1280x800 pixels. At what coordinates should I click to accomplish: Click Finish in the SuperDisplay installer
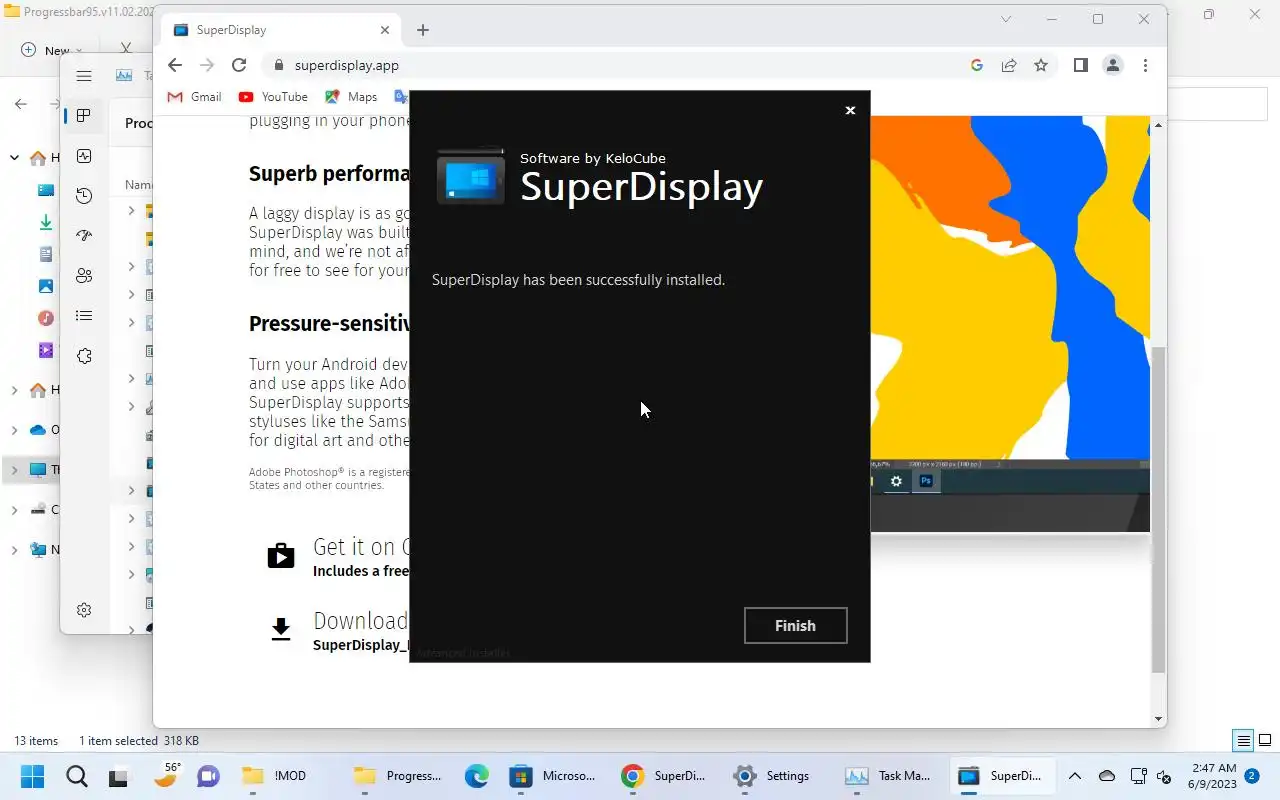(795, 625)
